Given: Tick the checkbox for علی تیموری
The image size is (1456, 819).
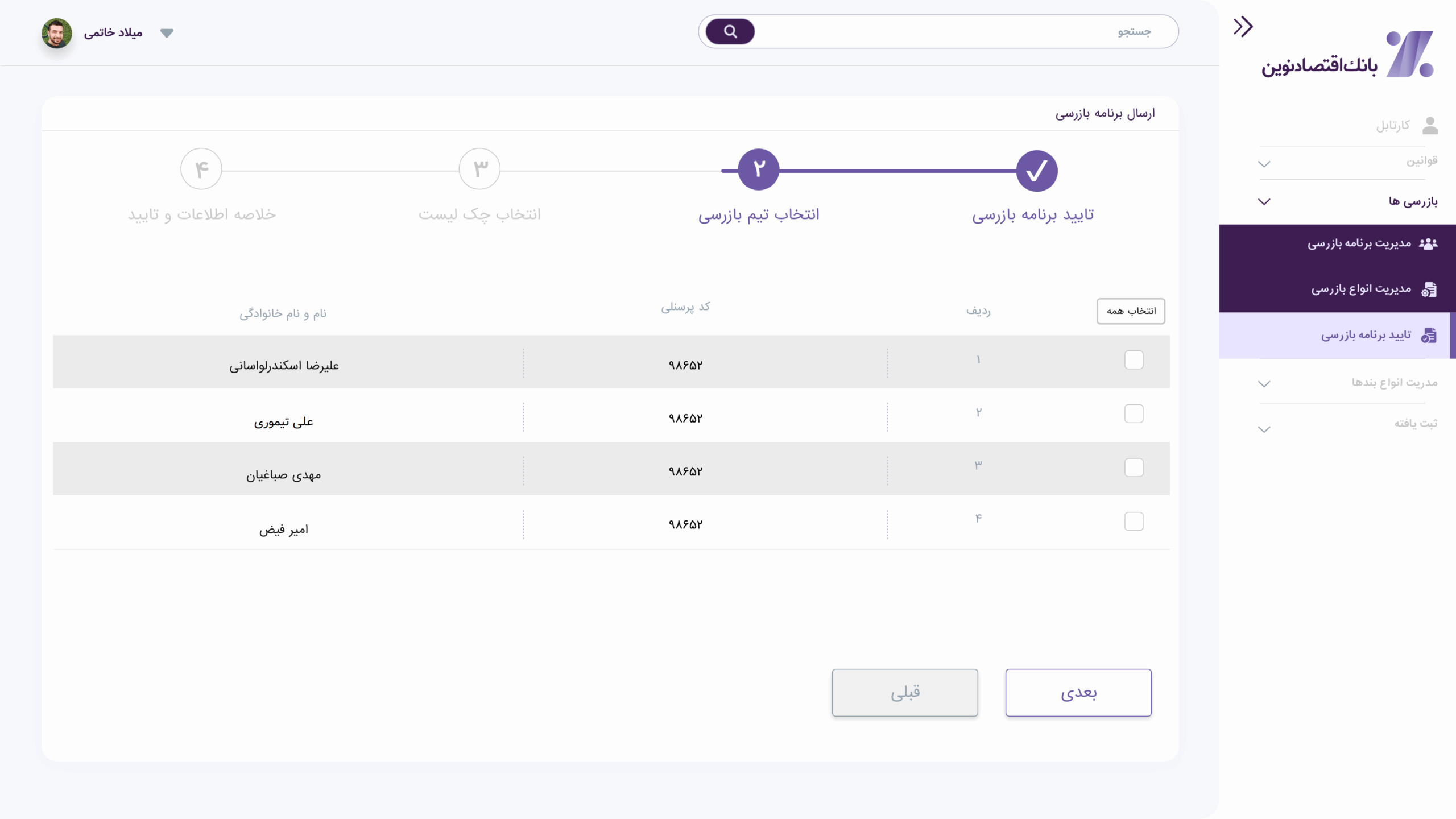Looking at the screenshot, I should pyautogui.click(x=1134, y=413).
